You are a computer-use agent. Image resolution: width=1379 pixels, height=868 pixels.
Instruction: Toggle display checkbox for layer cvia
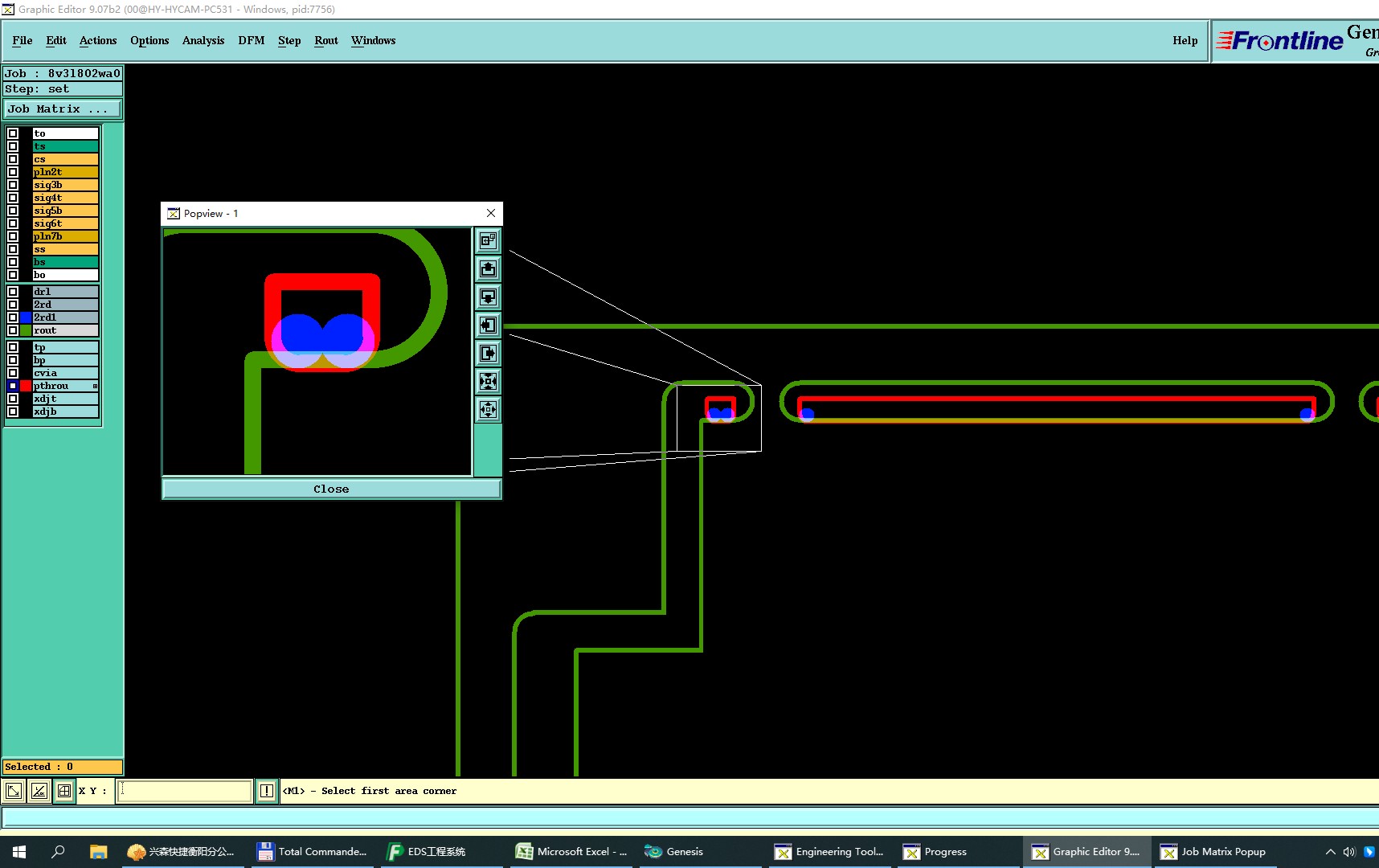coord(13,373)
